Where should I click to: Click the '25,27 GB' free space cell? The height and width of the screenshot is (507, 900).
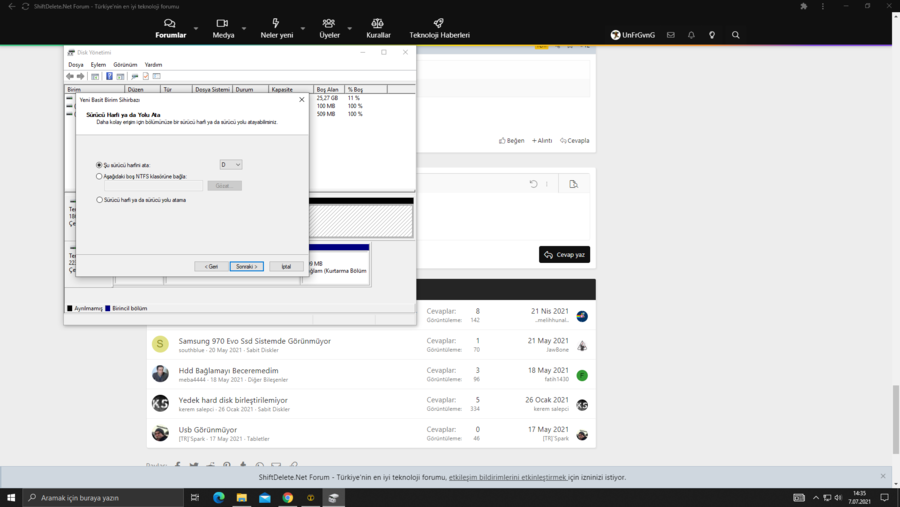pyautogui.click(x=327, y=98)
